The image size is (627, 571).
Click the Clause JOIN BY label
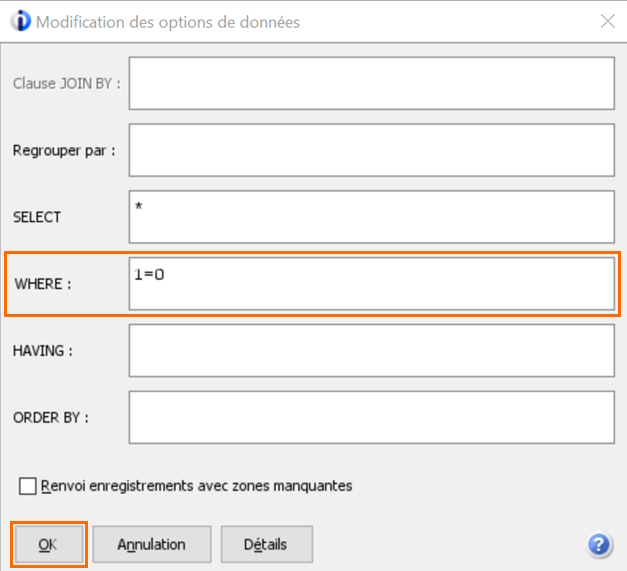[66, 84]
